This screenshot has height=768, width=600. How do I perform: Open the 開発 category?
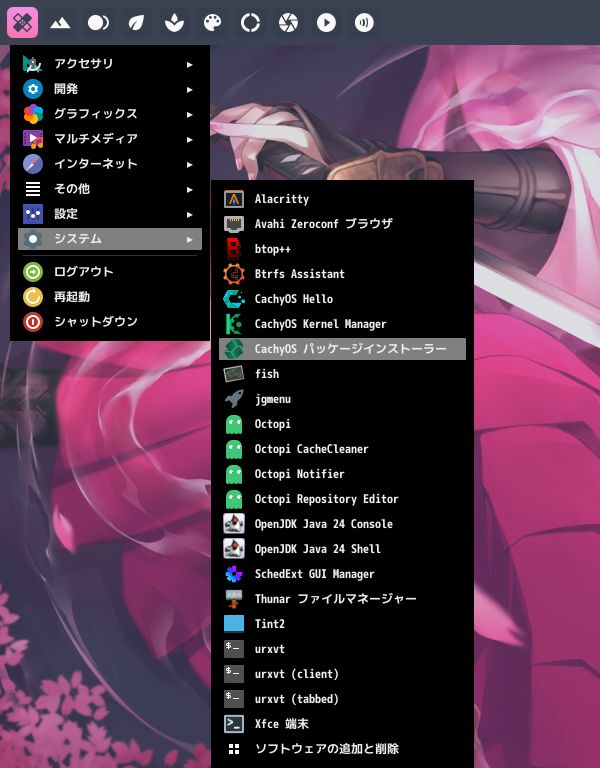point(110,89)
